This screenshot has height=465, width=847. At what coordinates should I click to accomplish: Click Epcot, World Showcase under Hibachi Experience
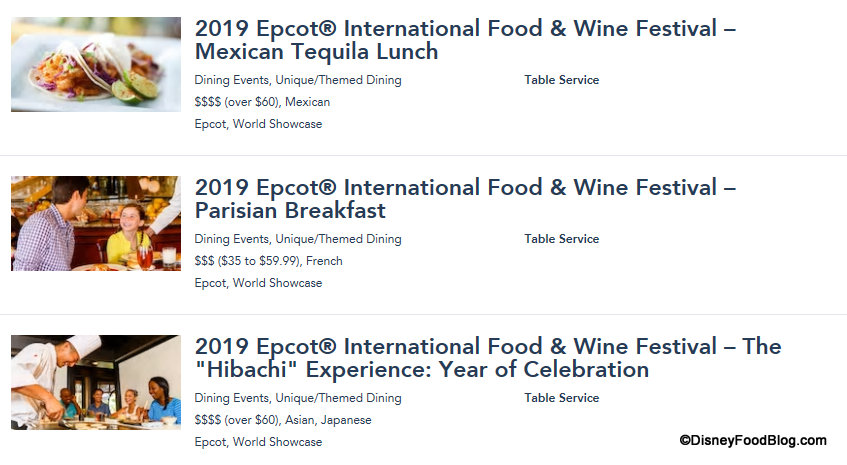(258, 442)
